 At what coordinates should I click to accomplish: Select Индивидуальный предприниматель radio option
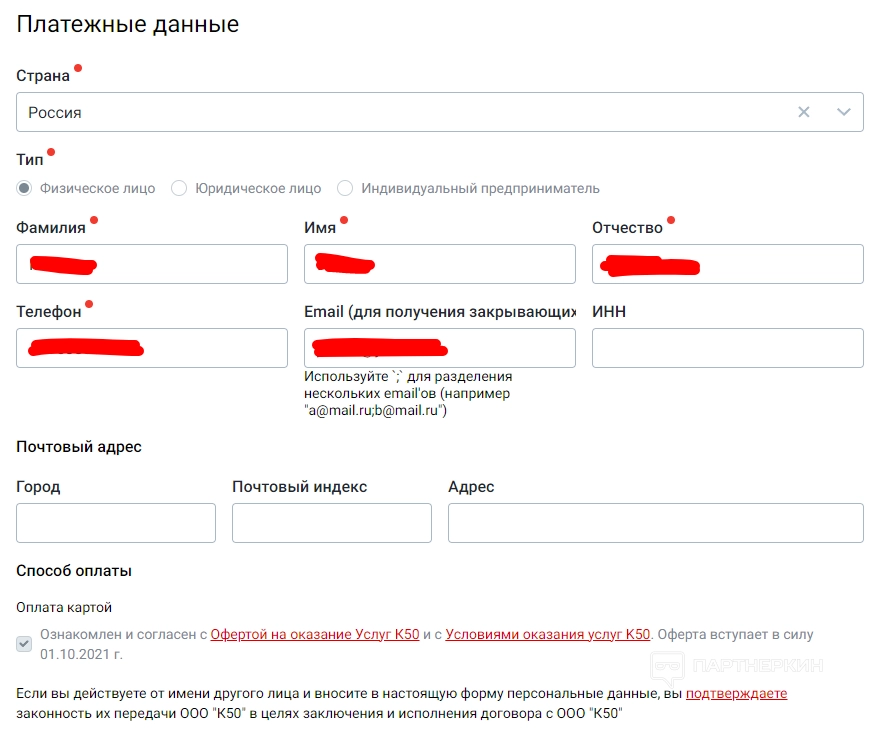point(345,188)
